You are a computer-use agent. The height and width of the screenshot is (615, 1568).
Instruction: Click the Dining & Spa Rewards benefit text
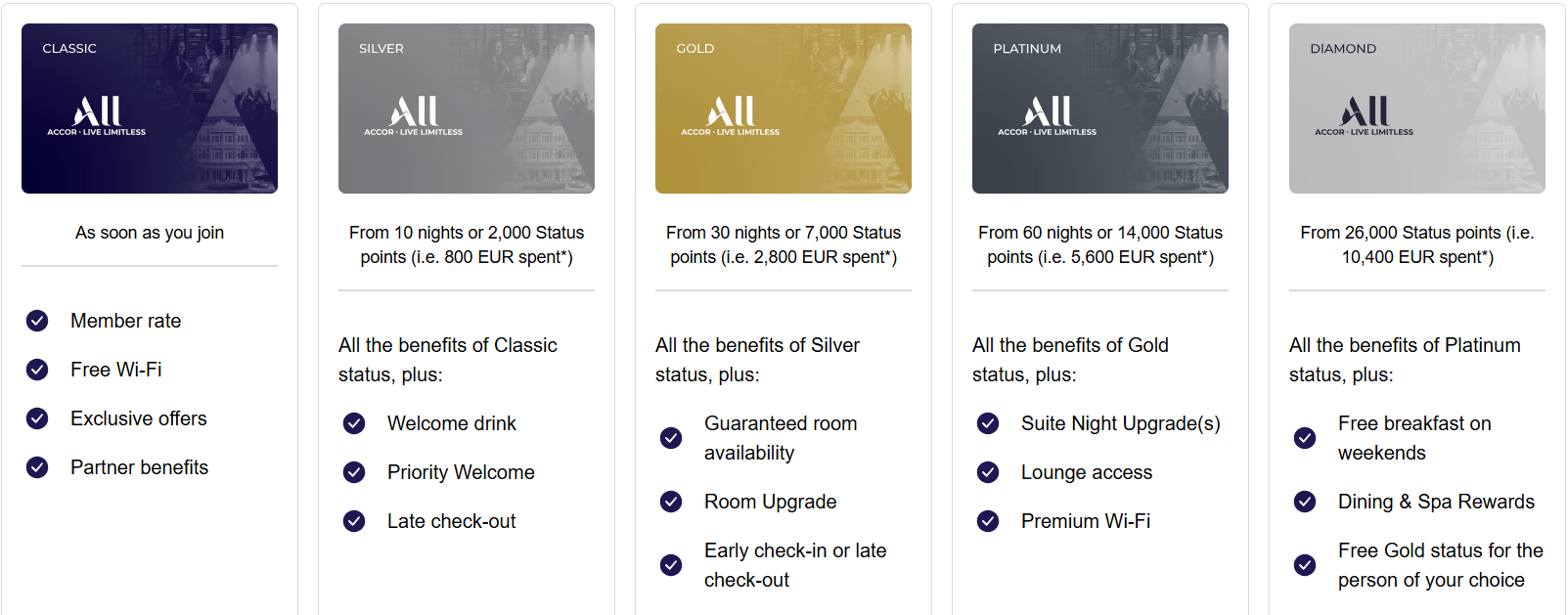pyautogui.click(x=1436, y=502)
